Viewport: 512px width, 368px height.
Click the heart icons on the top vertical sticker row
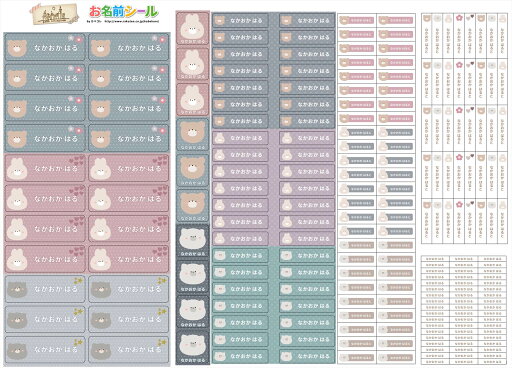tap(470, 17)
